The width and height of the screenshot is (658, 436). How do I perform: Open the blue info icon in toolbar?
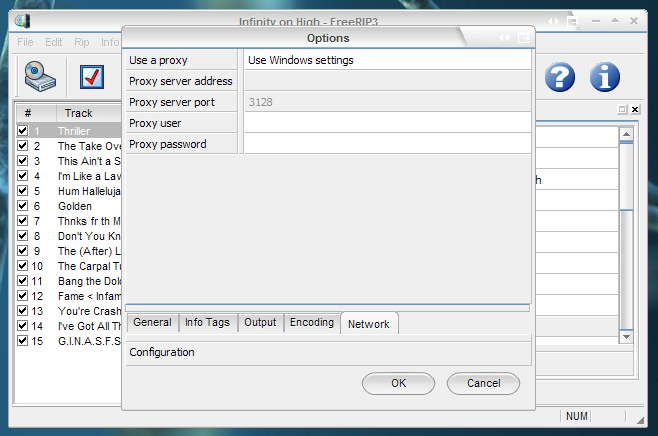pyautogui.click(x=605, y=77)
